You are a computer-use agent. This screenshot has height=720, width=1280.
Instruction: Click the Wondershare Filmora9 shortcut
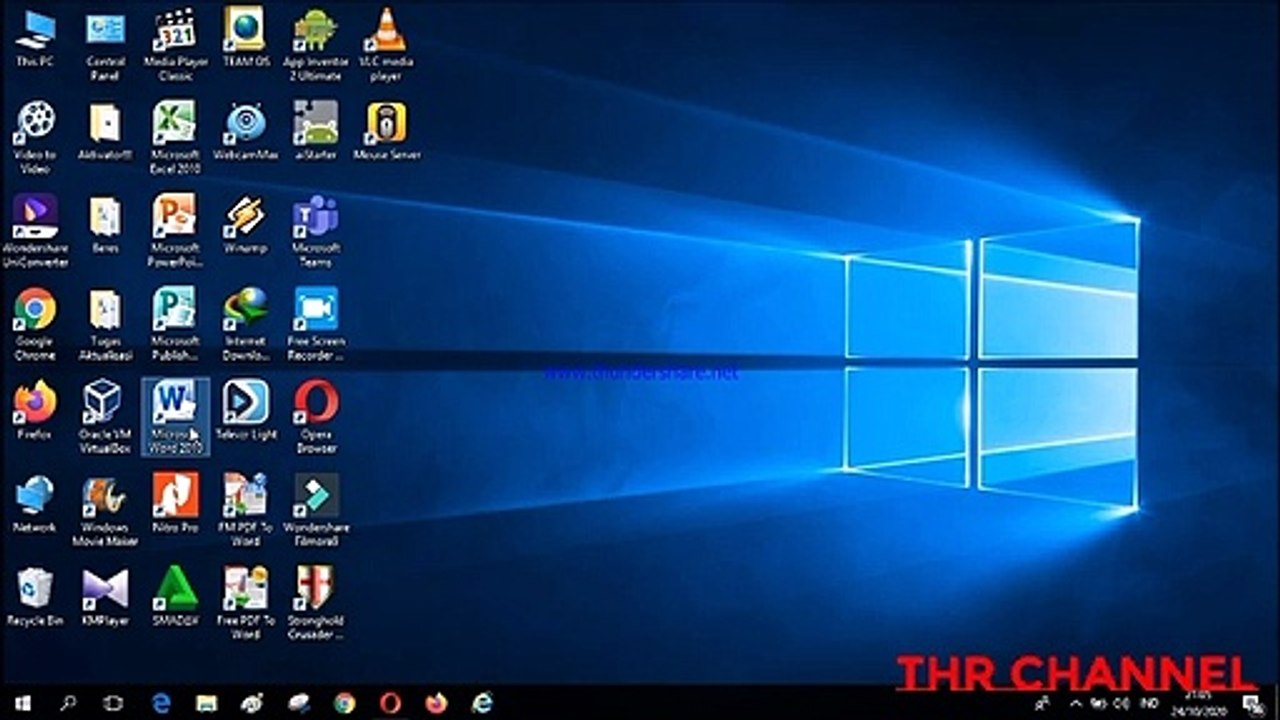pyautogui.click(x=316, y=510)
